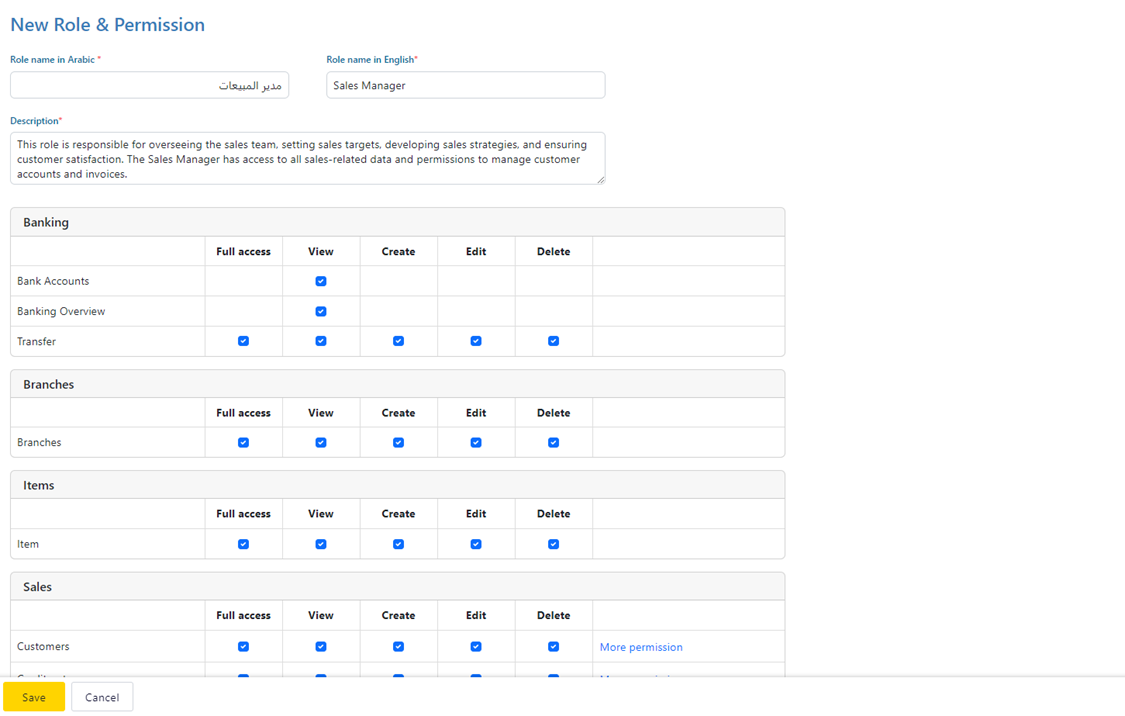Uncheck View permission for Banking Overview

pos(321,311)
